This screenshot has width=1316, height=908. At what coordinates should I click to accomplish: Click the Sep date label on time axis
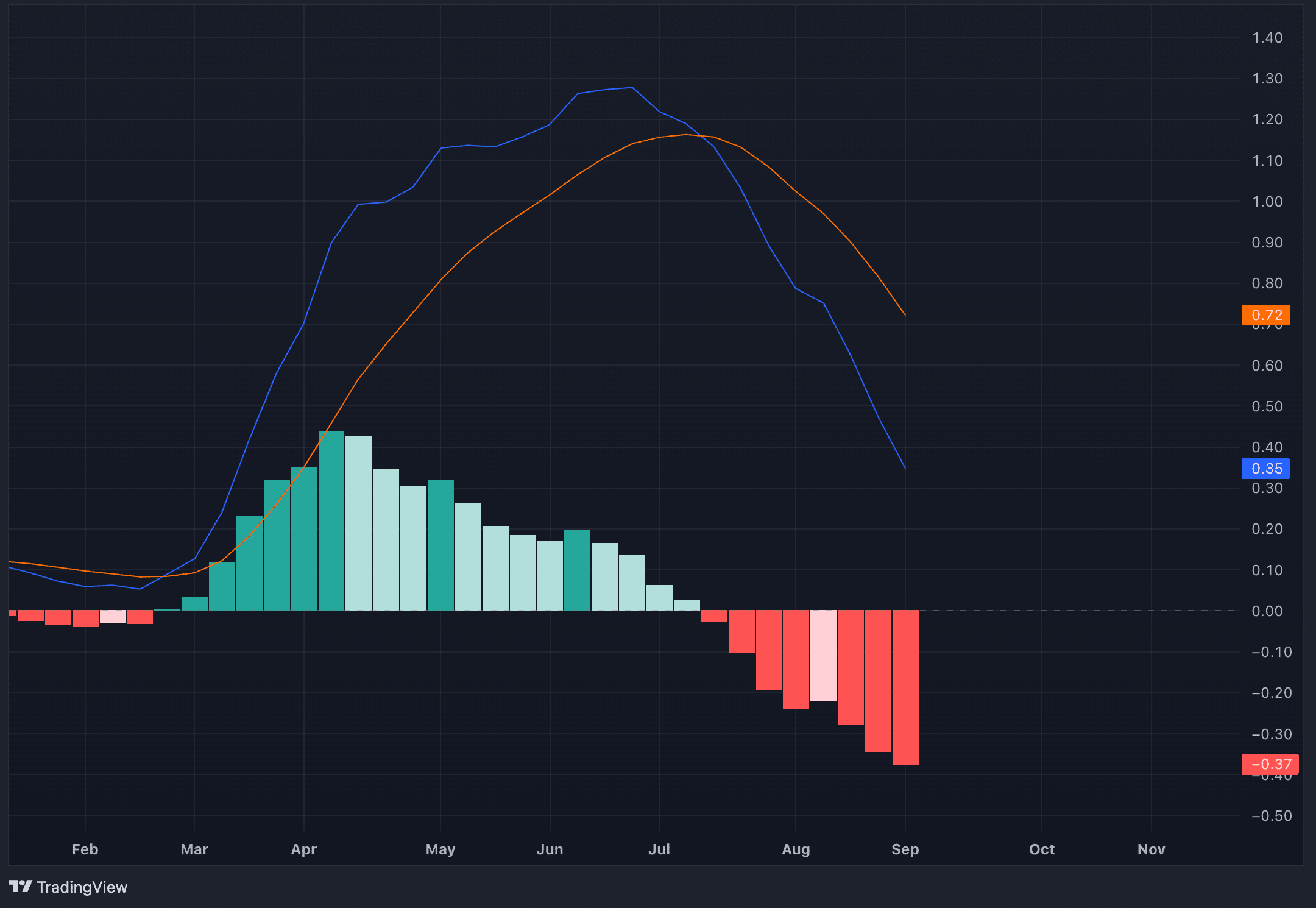point(905,849)
